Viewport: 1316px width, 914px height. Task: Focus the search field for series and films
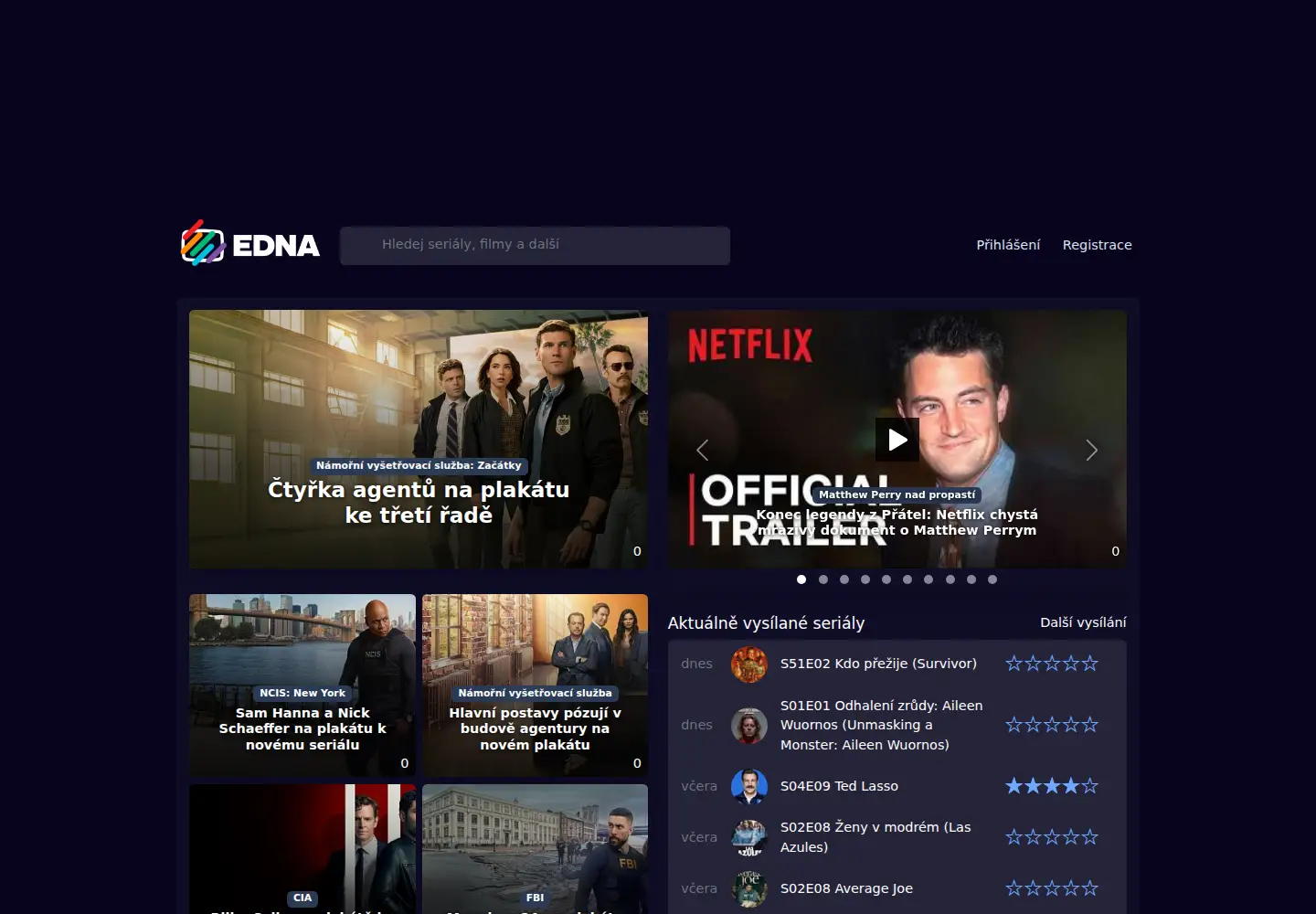click(x=535, y=245)
